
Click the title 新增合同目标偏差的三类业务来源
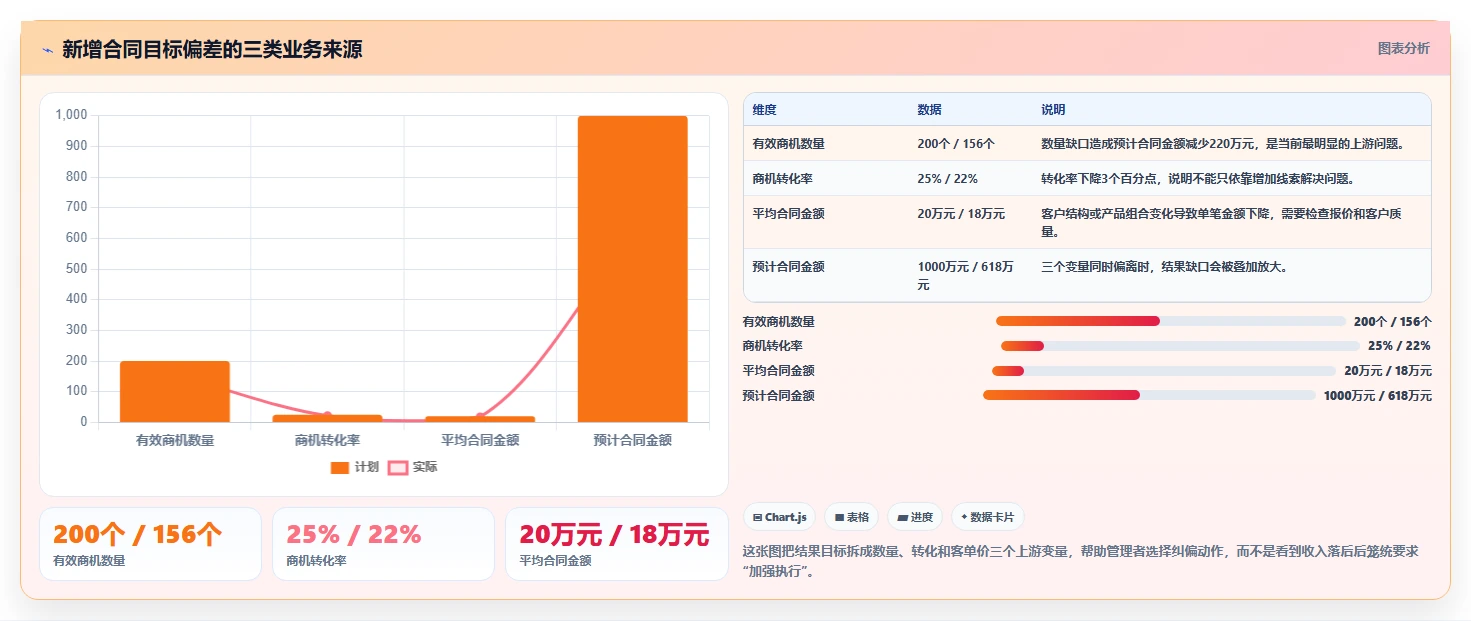click(212, 49)
